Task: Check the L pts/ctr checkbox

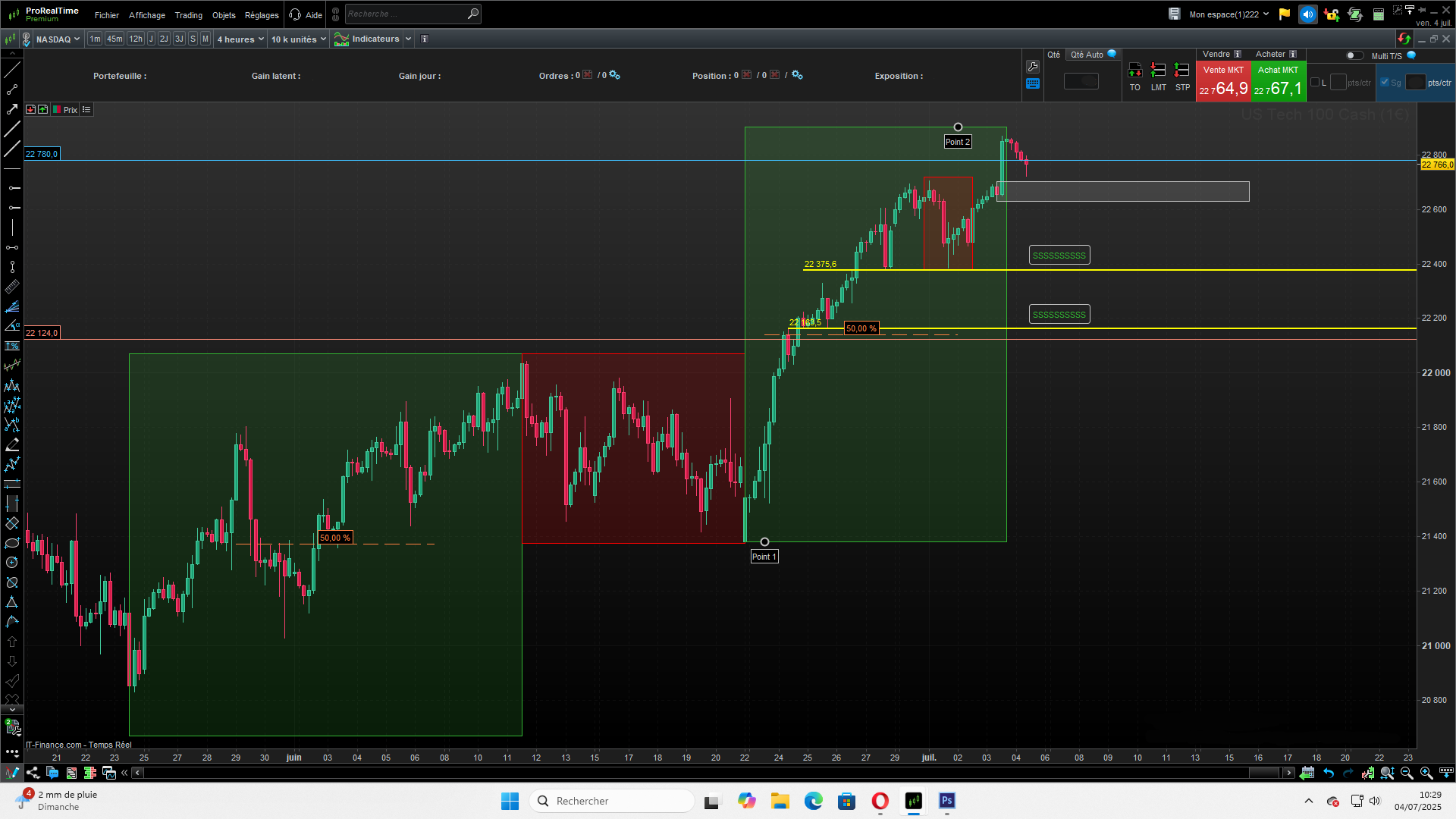Action: [1315, 83]
